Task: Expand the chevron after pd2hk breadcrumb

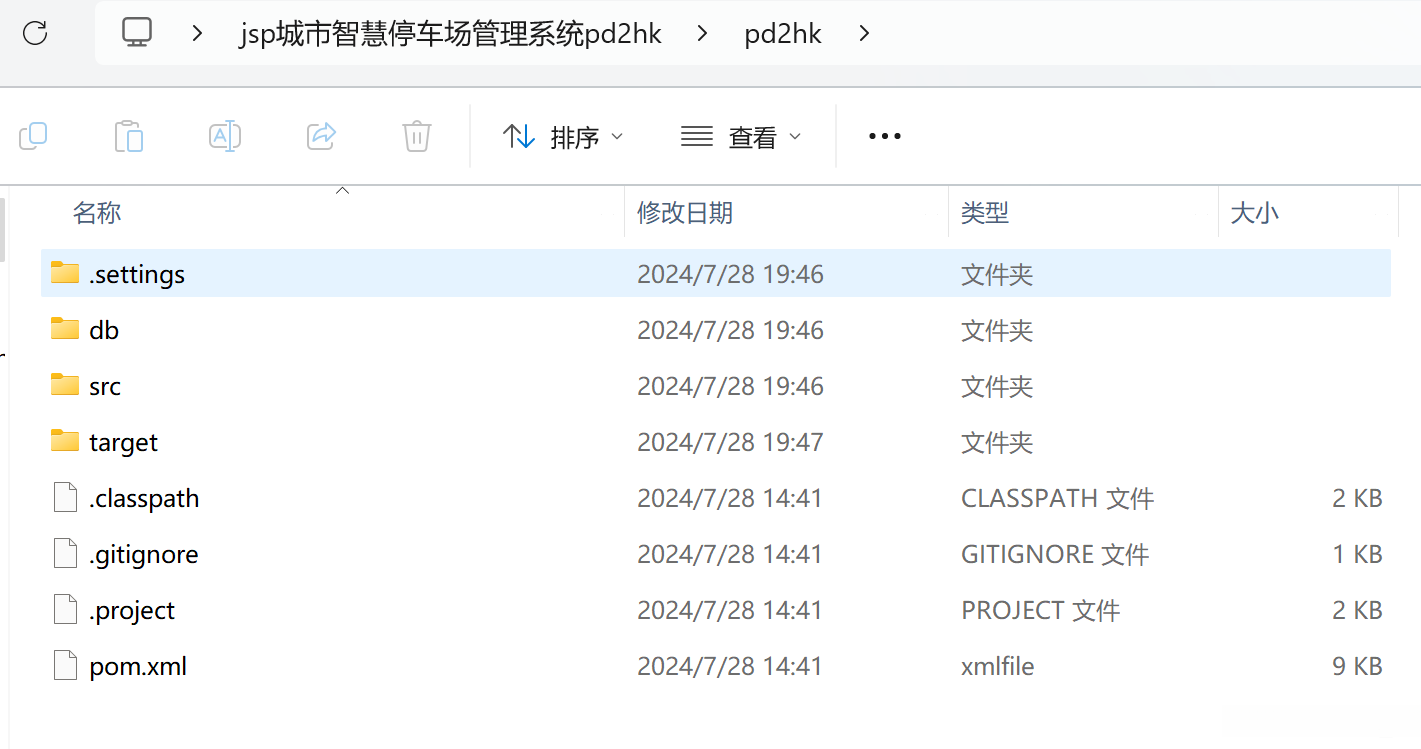Action: [865, 34]
